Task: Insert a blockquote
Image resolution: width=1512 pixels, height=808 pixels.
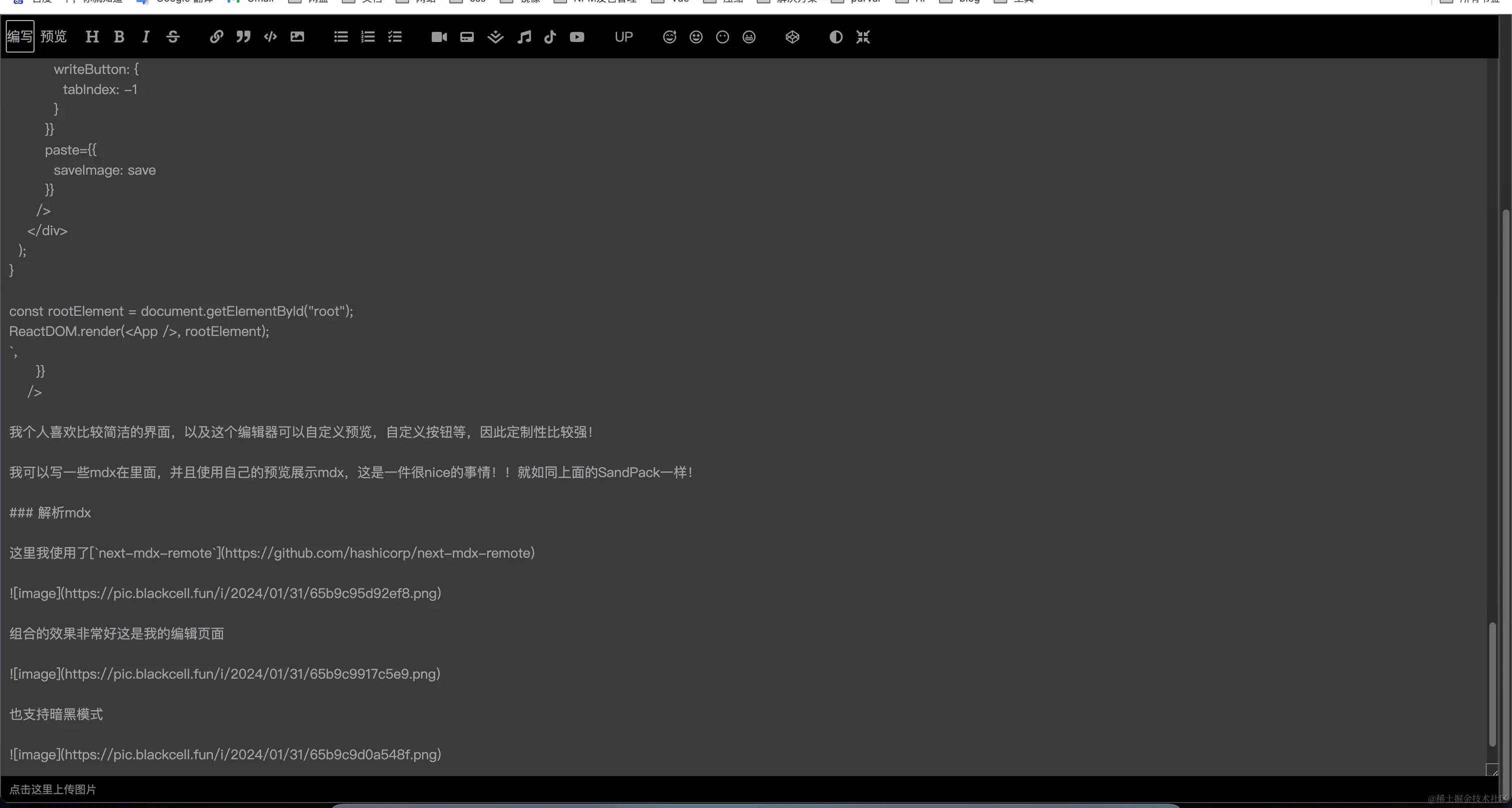Action: pyautogui.click(x=243, y=37)
